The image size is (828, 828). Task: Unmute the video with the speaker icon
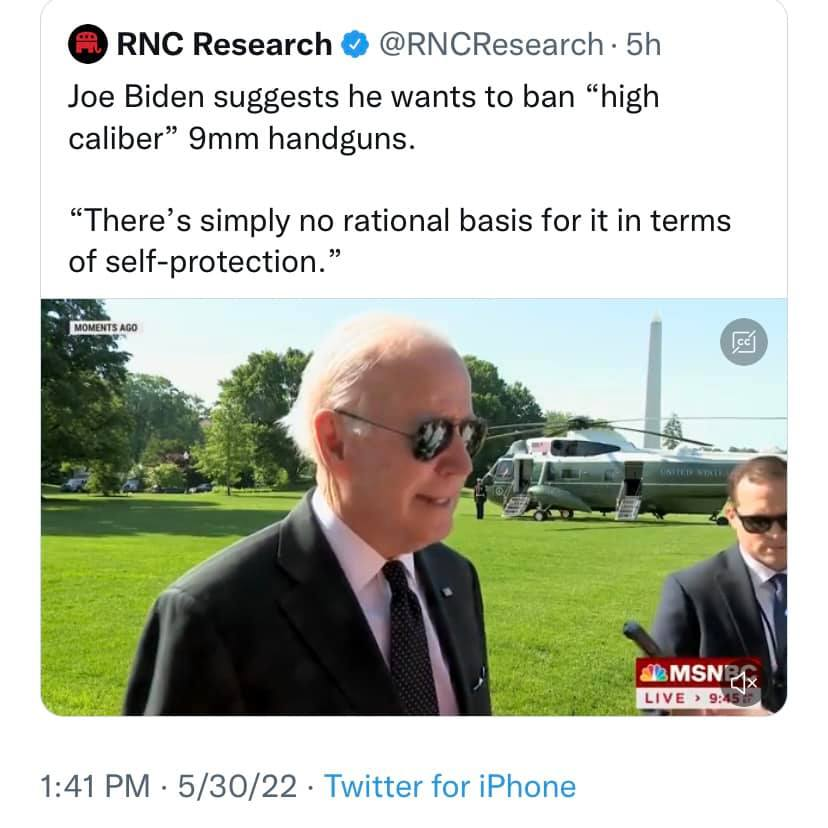click(x=749, y=682)
